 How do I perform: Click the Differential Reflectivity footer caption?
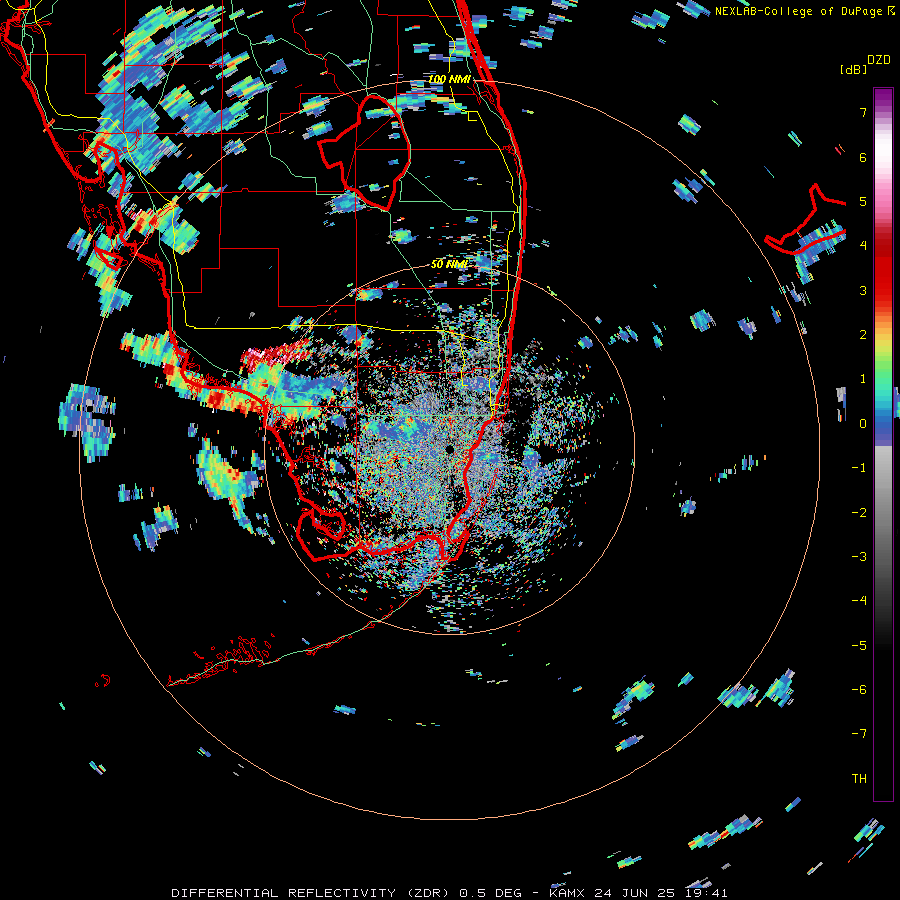449,893
